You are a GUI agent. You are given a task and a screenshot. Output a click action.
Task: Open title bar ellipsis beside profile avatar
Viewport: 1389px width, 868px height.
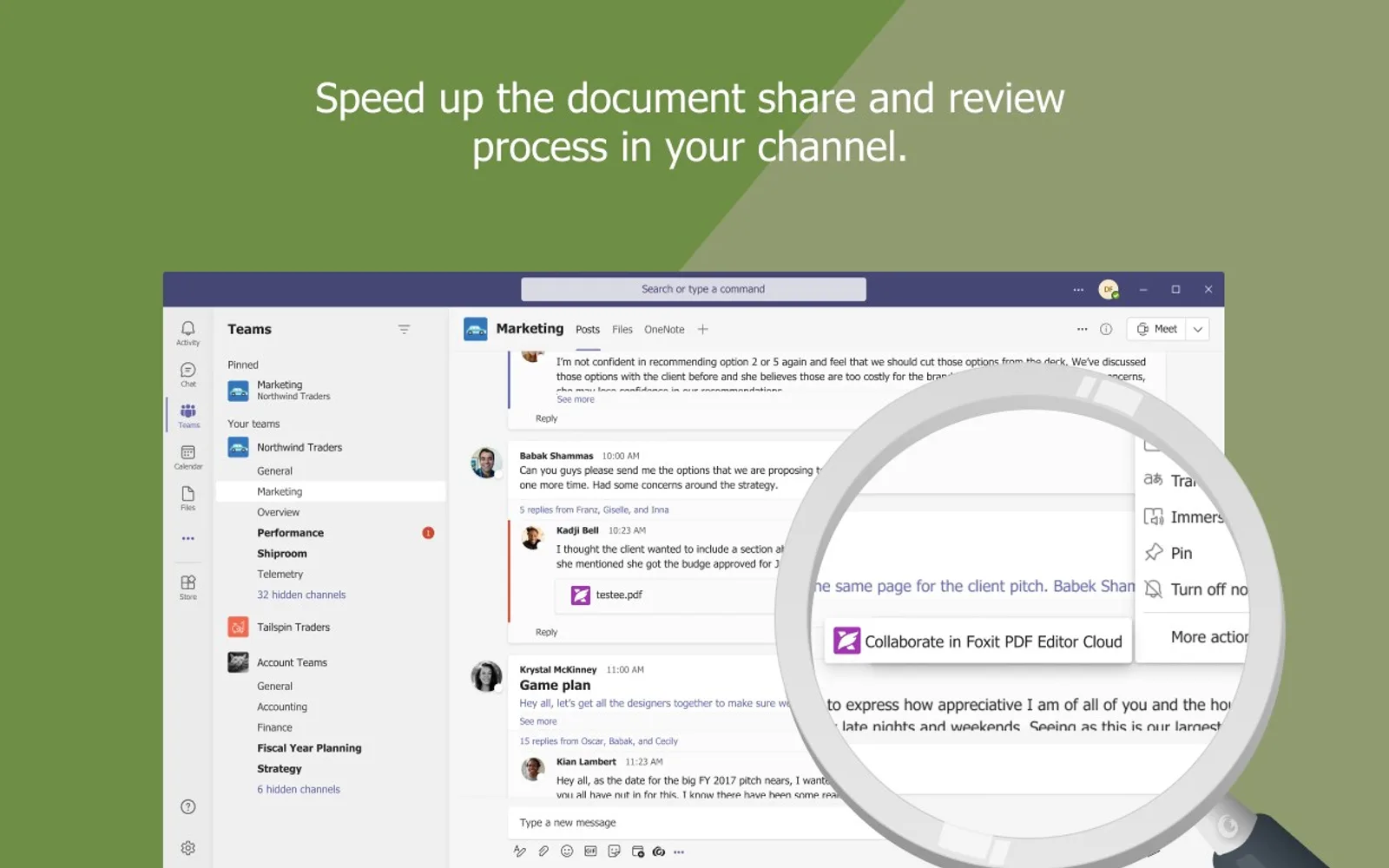click(x=1078, y=289)
